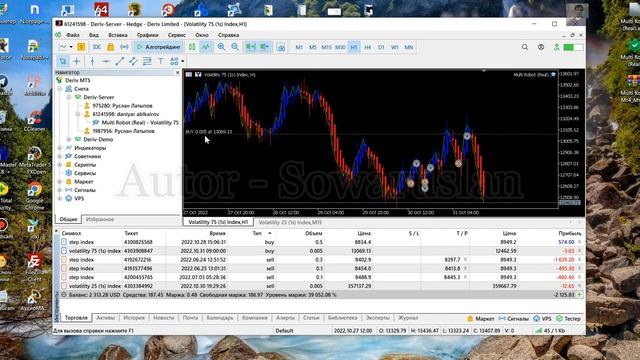Expand the Индикаторы tree node
The width and height of the screenshot is (640, 360).
coord(60,148)
